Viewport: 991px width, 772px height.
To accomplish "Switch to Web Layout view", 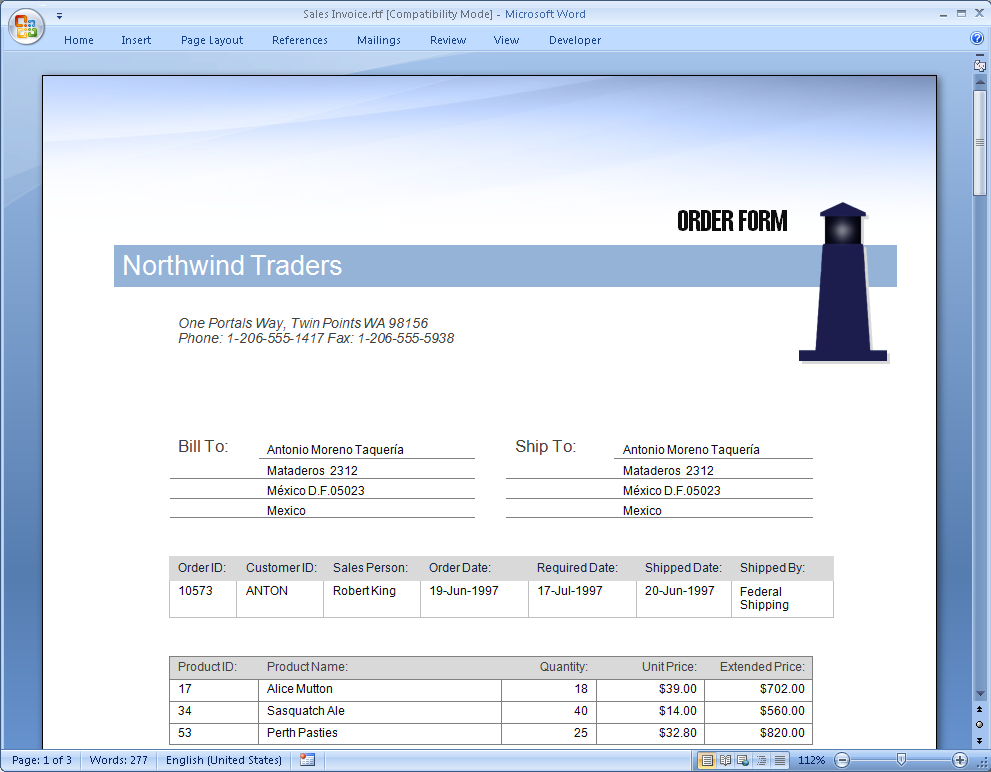I will 743,760.
